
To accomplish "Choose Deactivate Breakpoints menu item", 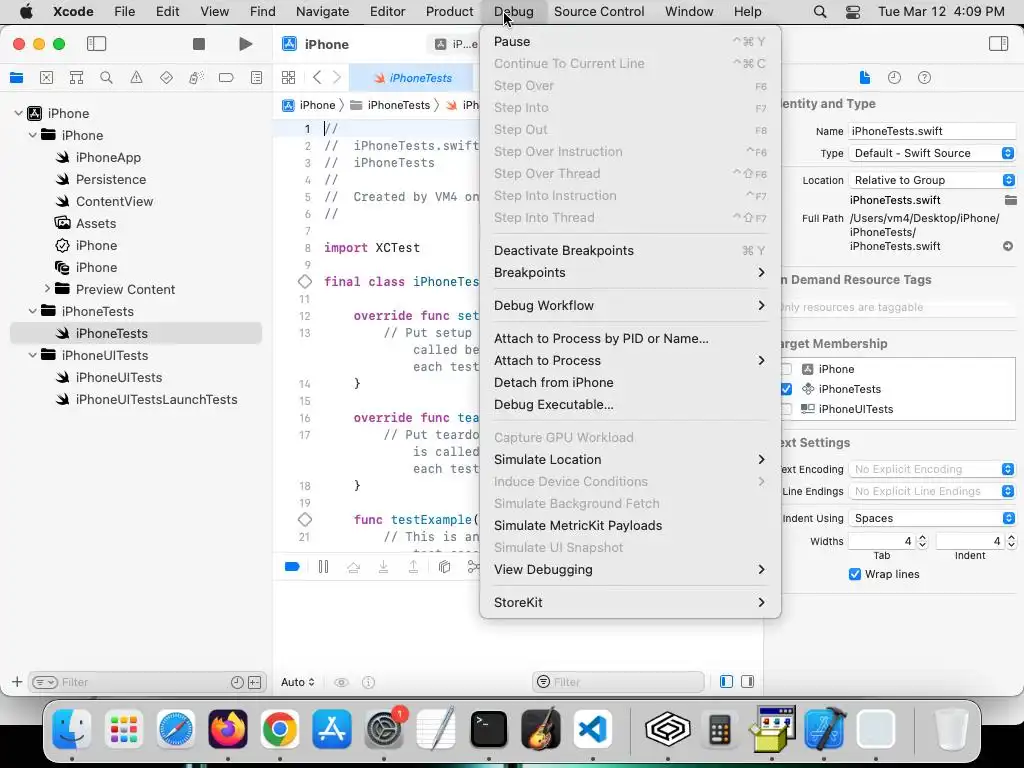I will (630, 251).
